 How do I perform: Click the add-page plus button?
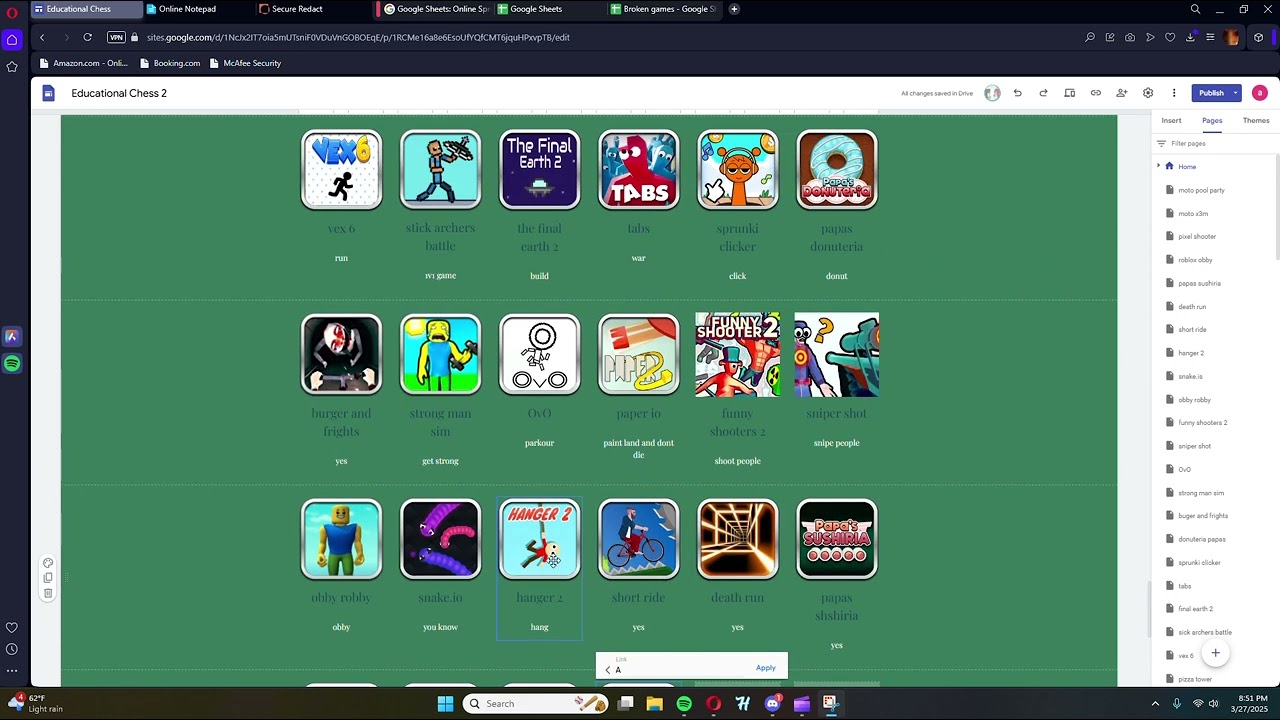[1215, 653]
